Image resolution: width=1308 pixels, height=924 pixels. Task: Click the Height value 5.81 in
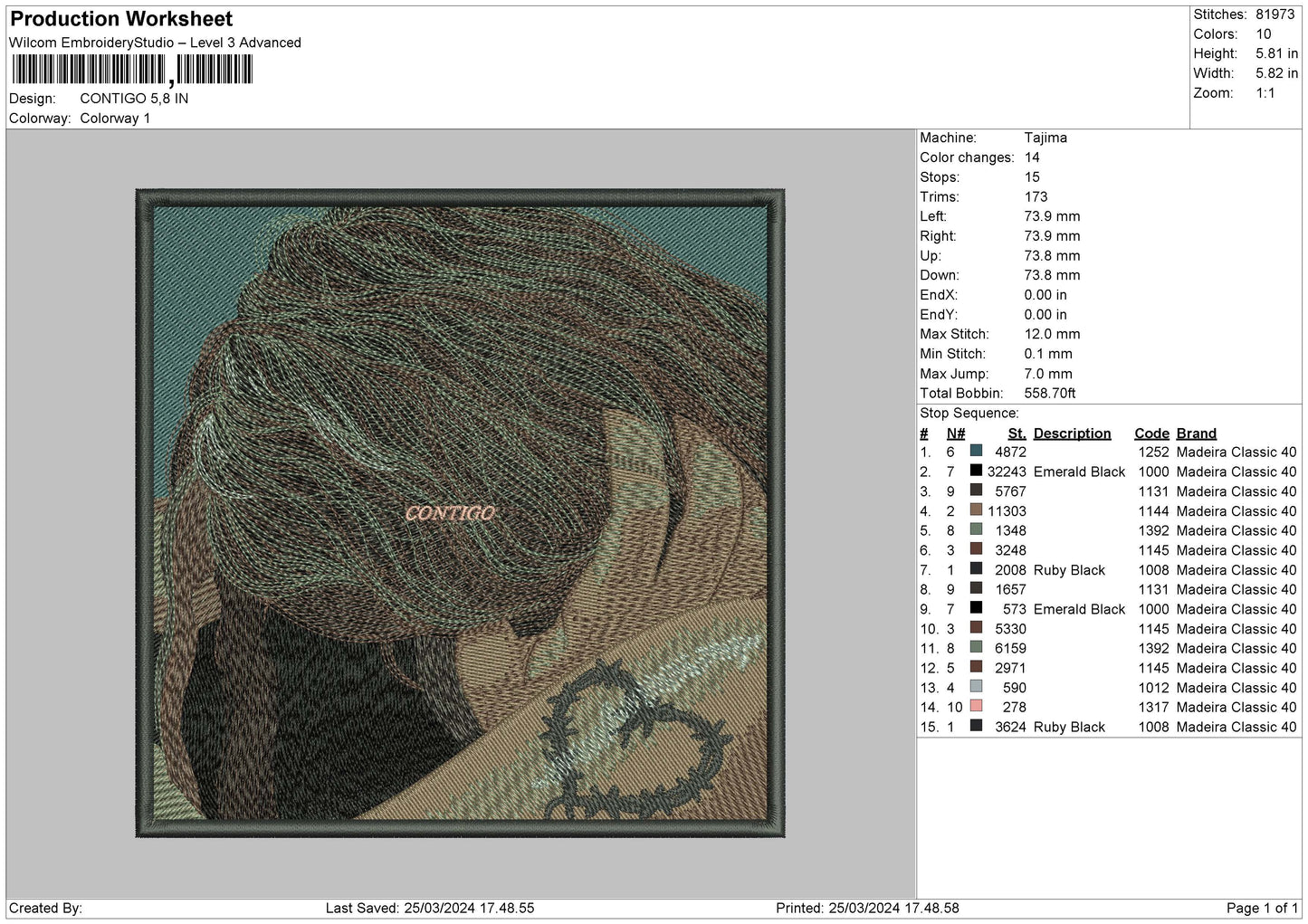point(1276,54)
